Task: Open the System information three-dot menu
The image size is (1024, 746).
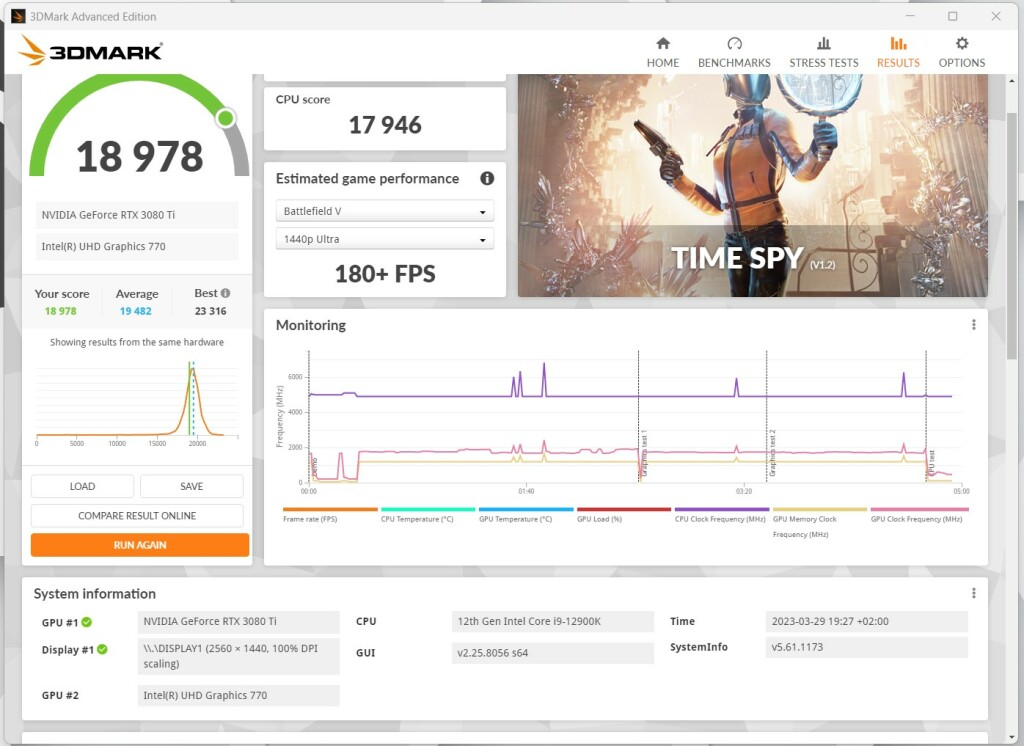Action: (x=973, y=592)
